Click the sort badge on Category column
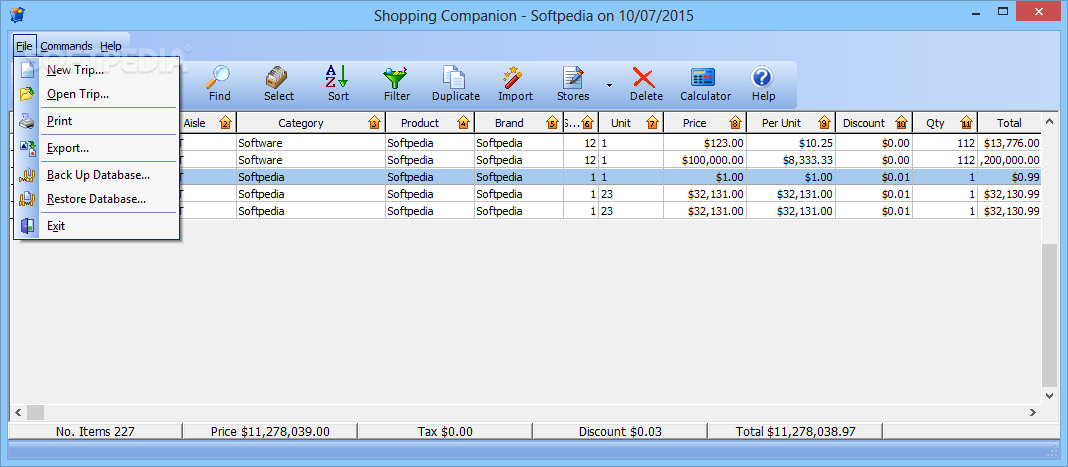This screenshot has height=467, width=1068. coord(374,123)
